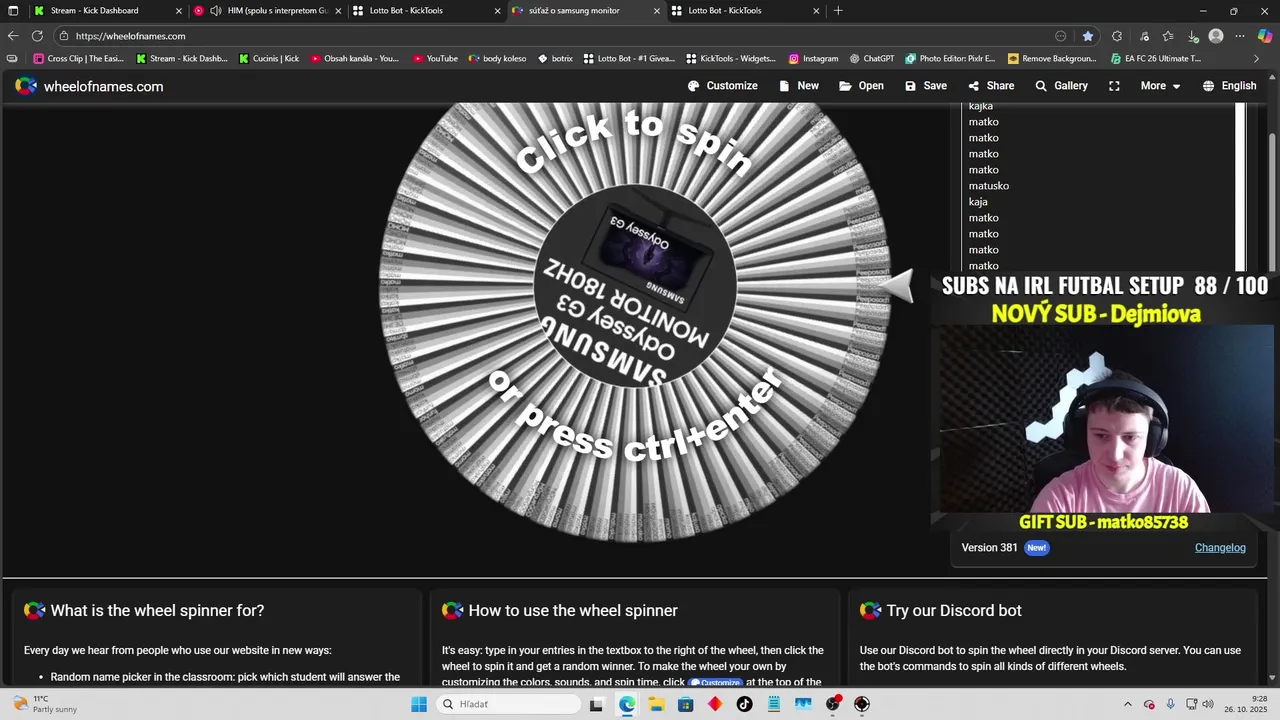Open TikTok app on taskbar

coord(744,704)
